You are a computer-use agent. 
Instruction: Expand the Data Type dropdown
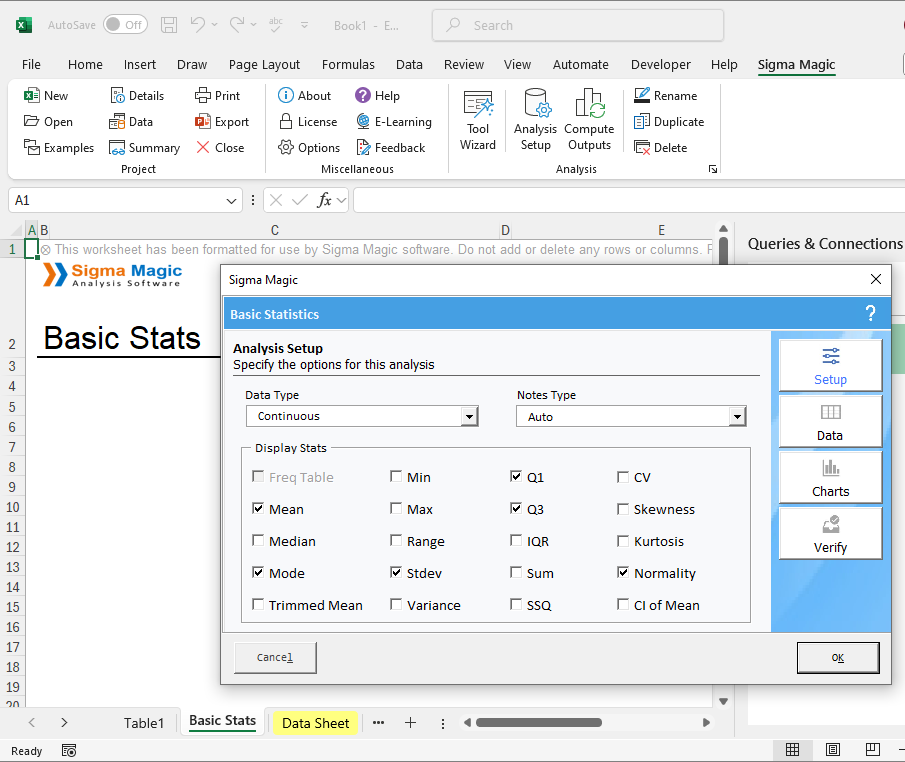coord(469,417)
